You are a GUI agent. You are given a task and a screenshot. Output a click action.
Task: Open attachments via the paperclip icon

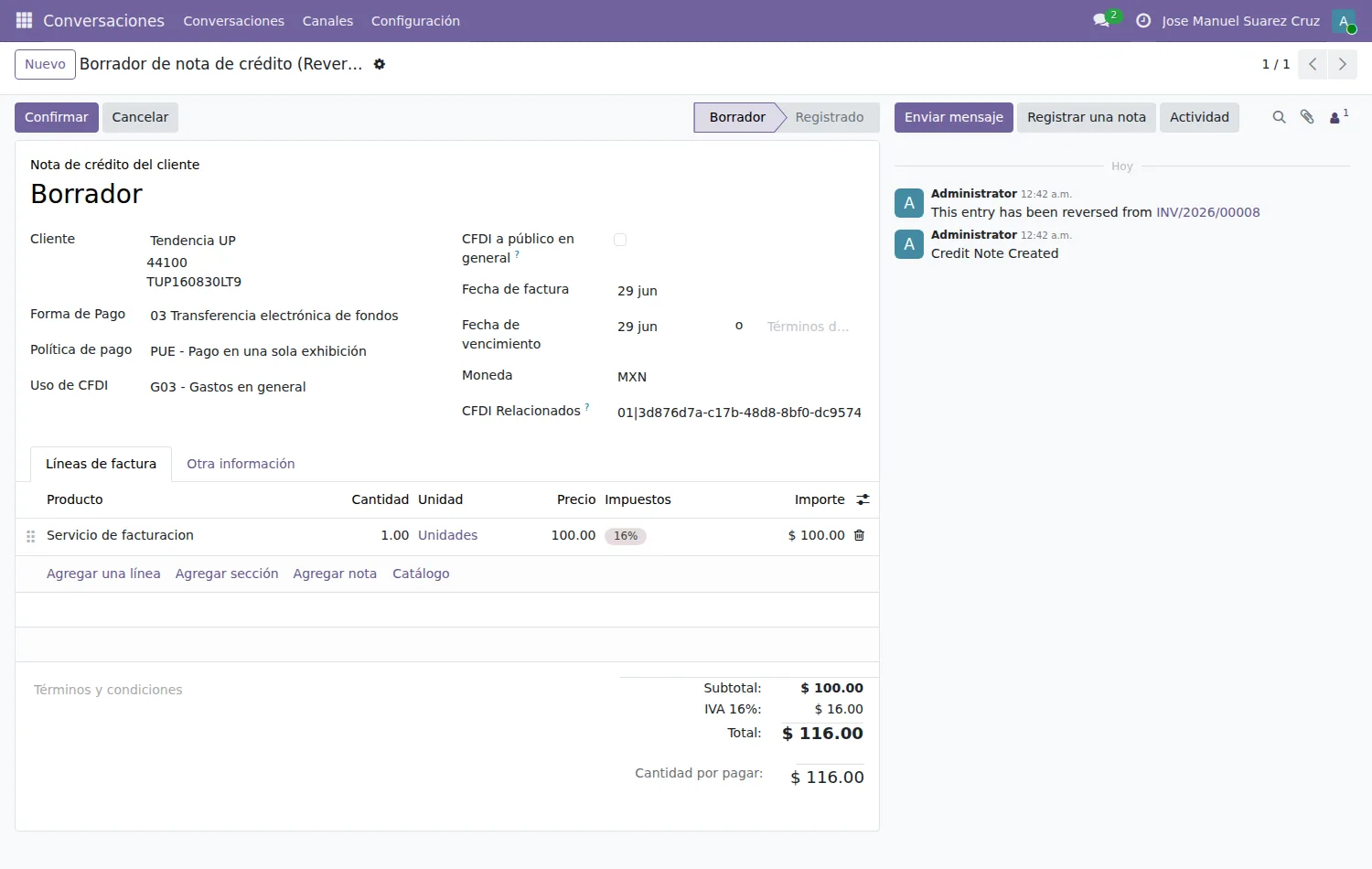coord(1307,117)
